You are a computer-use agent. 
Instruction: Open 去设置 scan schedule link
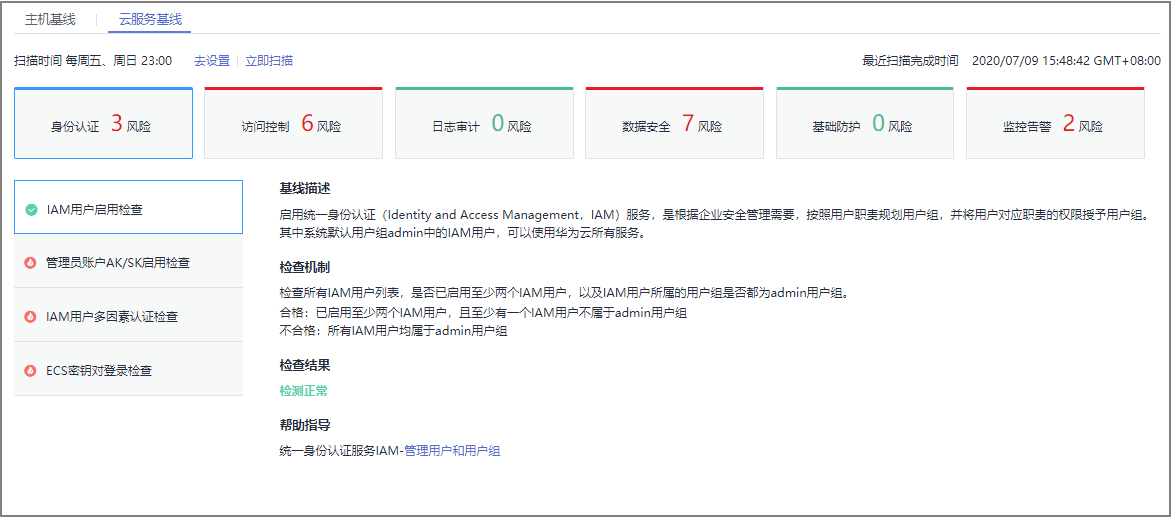tap(212, 61)
